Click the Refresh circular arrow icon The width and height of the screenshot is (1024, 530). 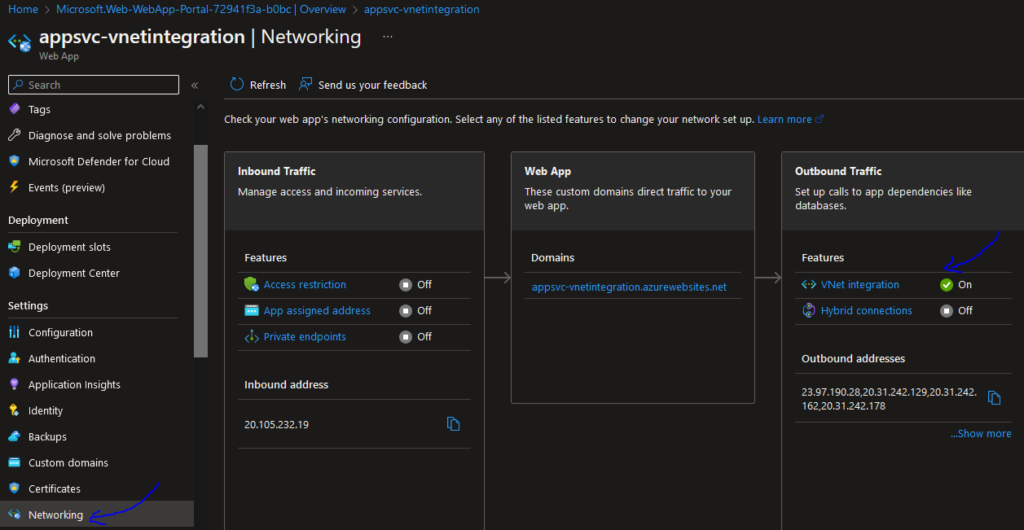236,84
